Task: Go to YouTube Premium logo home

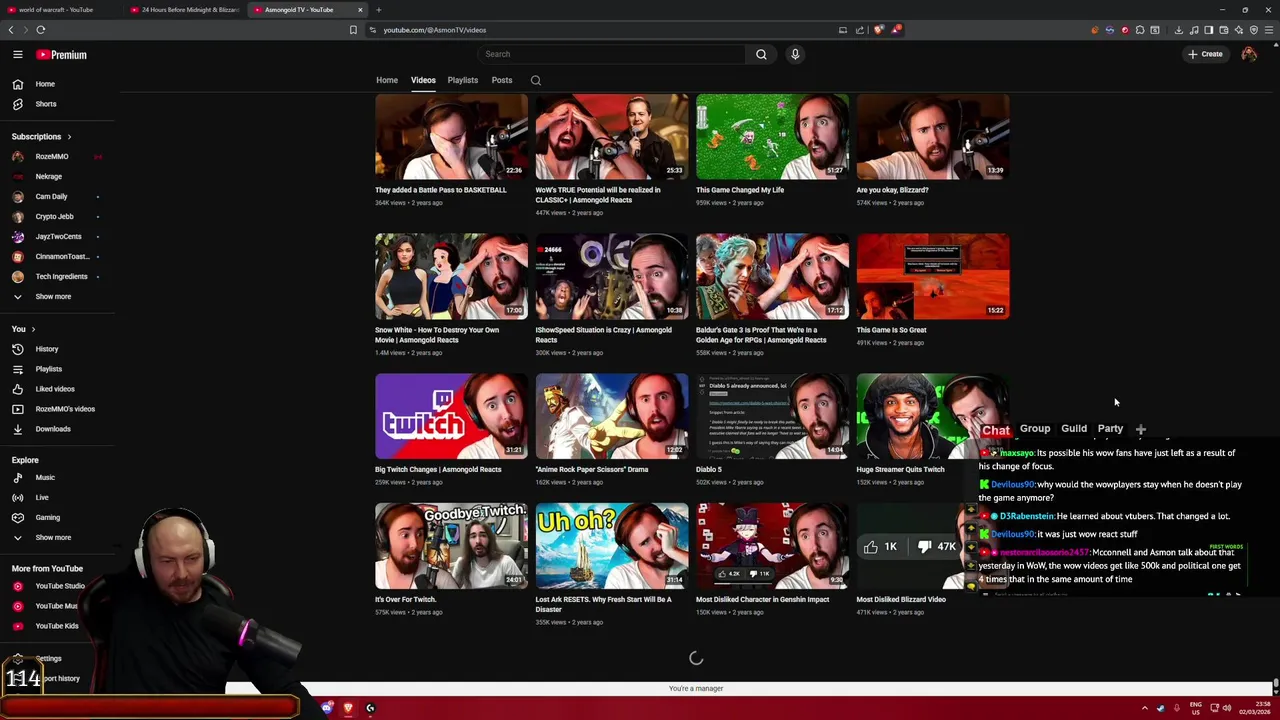Action: click(62, 55)
